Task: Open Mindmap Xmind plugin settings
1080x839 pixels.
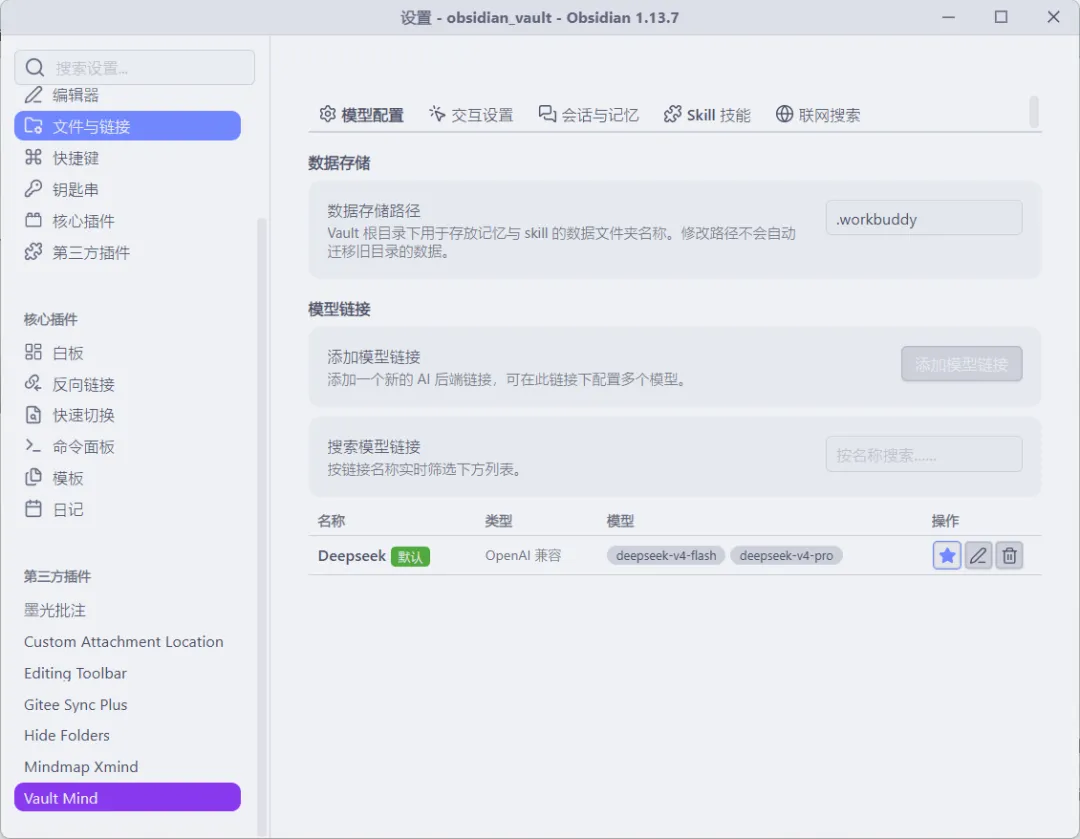Action: 127,767
